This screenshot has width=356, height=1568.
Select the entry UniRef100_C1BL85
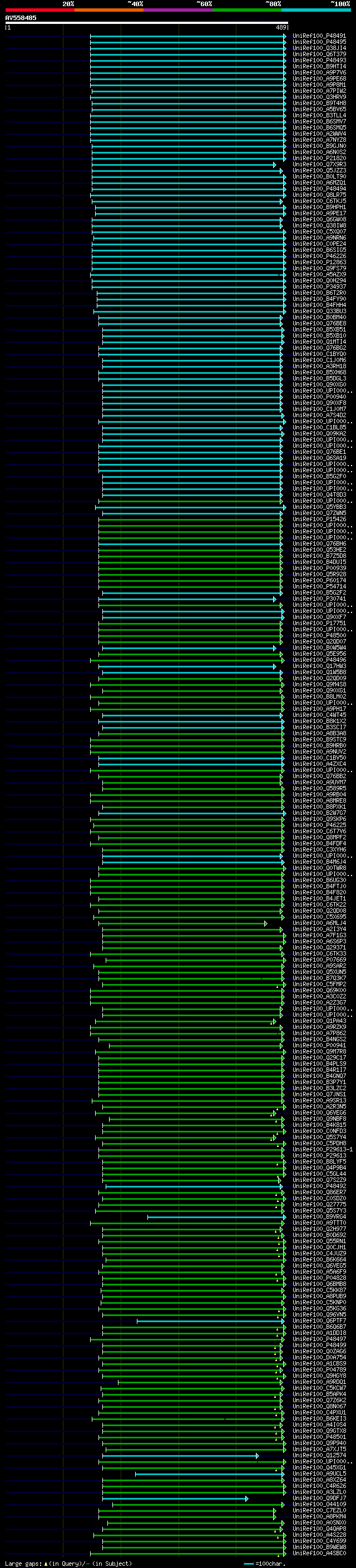pyautogui.click(x=319, y=427)
